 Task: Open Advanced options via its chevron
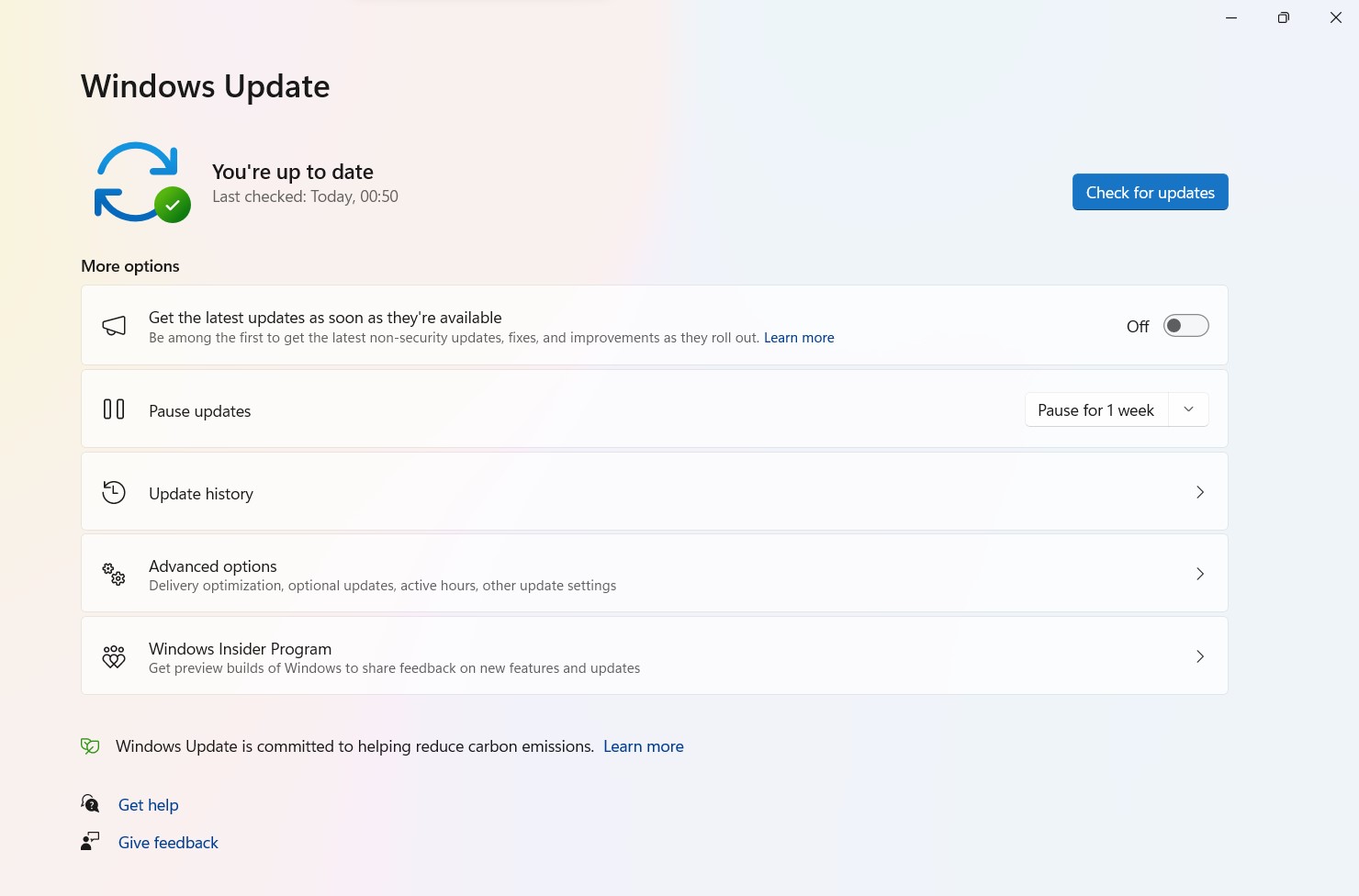click(x=1200, y=574)
